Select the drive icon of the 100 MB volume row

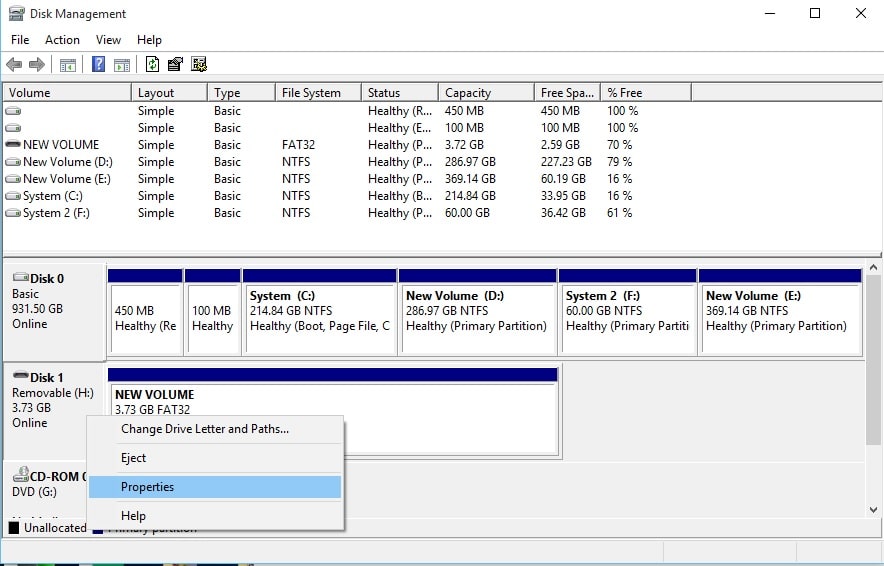[x=13, y=128]
